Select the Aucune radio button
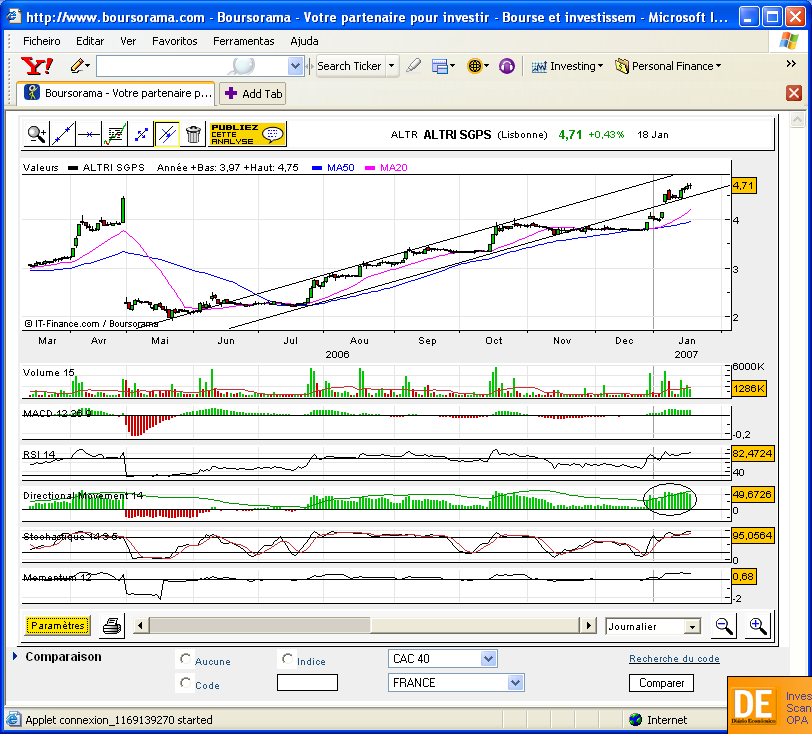This screenshot has height=734, width=812. coord(185,659)
